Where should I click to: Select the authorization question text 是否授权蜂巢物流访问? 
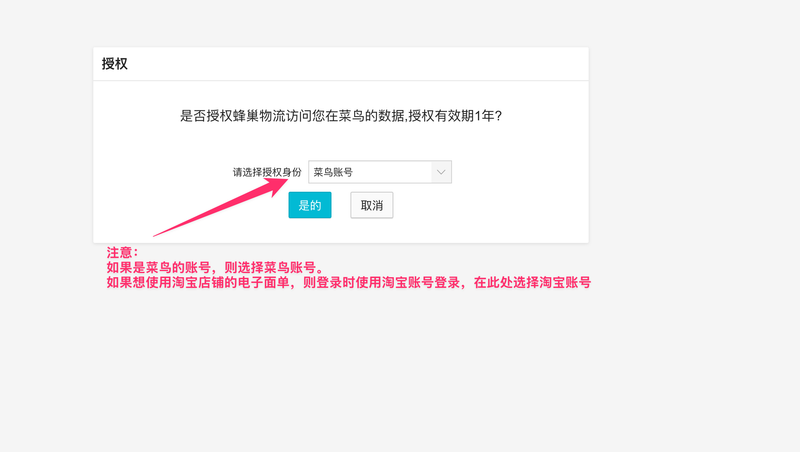341,116
